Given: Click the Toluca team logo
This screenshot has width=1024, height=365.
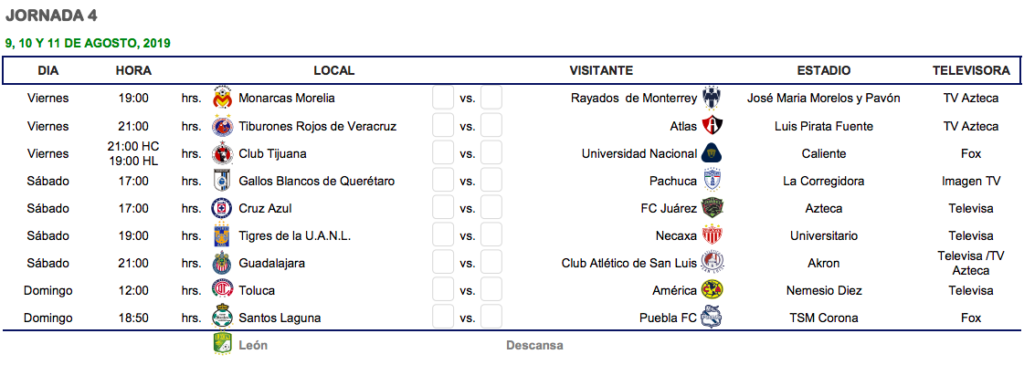Looking at the screenshot, I should click(x=223, y=291).
